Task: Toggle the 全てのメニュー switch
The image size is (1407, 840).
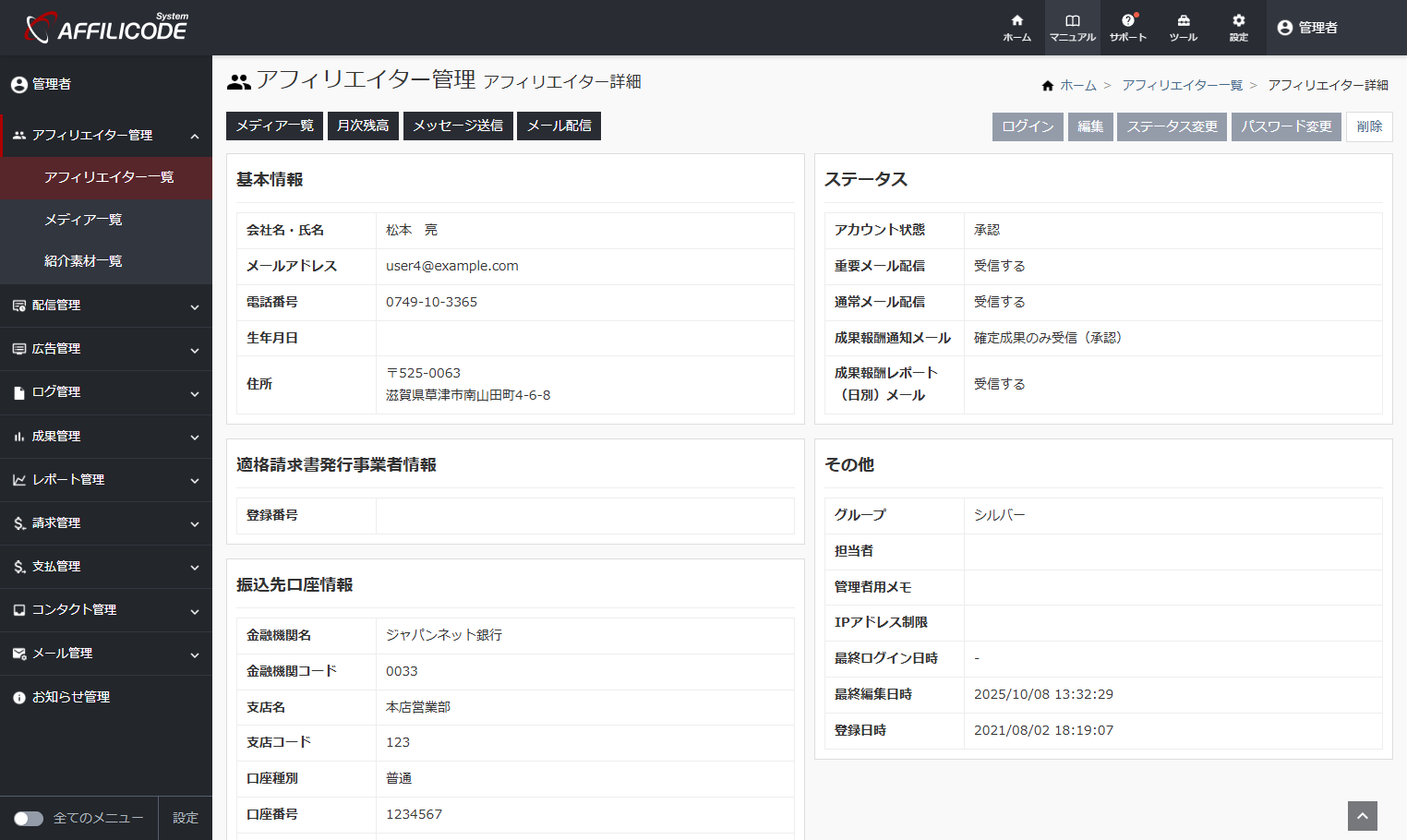Action: 29,819
